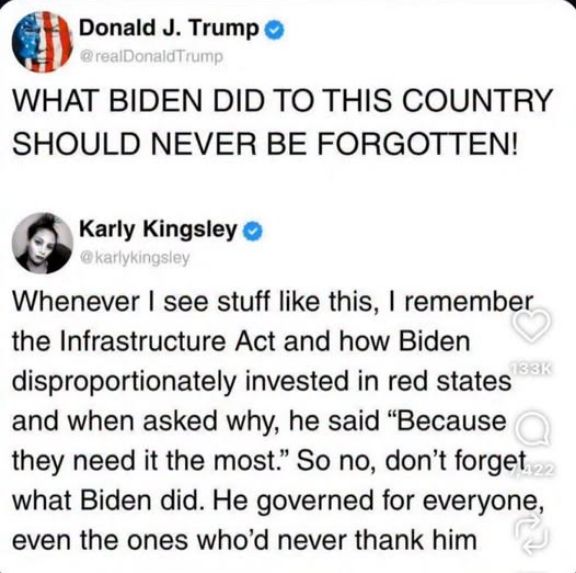Select the "WHAT BIDEN DID TO THIS COUNTRY" line
Viewport: 576px width, 573px height.
click(x=282, y=100)
